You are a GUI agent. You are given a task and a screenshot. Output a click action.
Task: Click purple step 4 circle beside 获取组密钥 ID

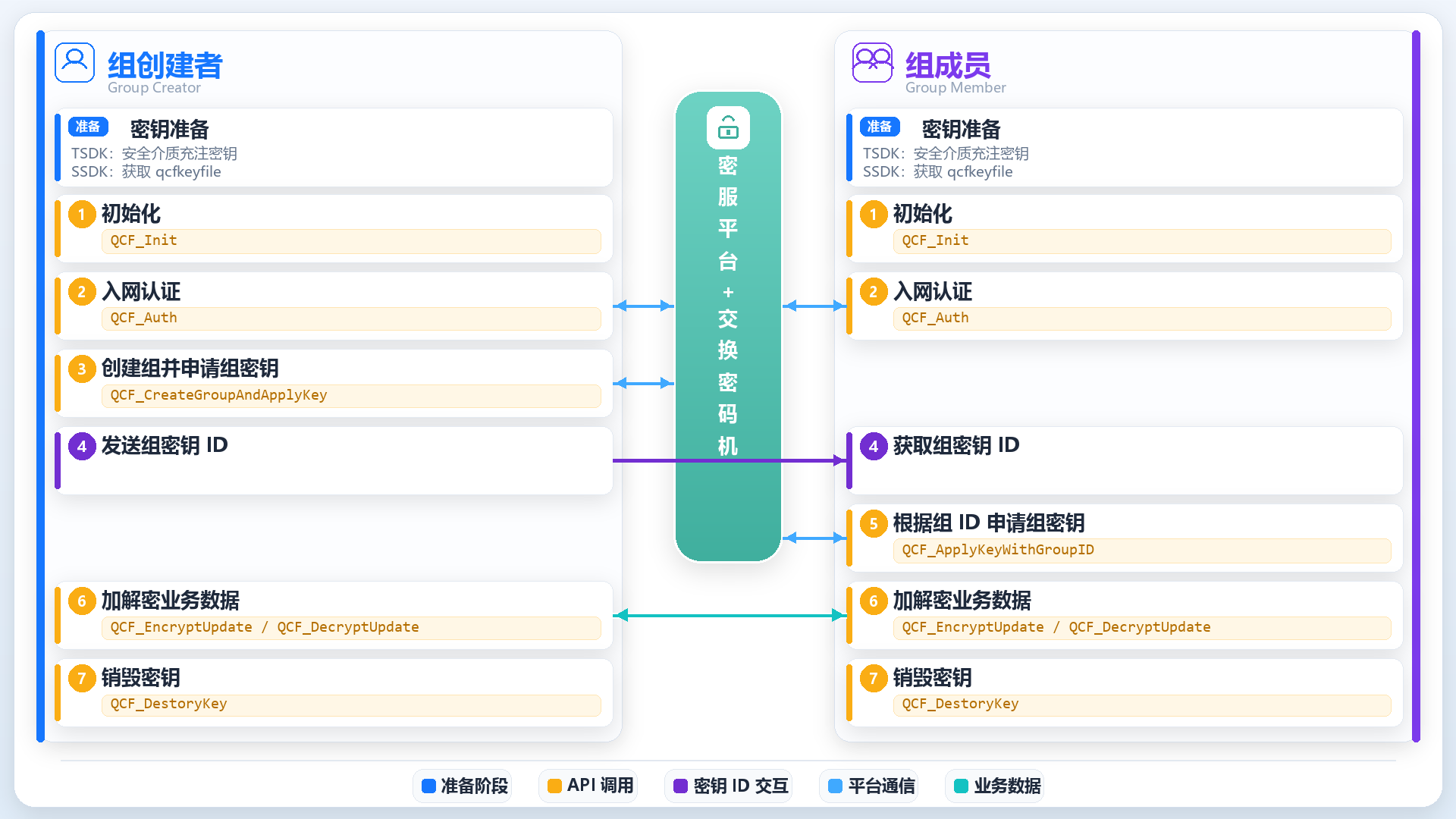click(874, 447)
